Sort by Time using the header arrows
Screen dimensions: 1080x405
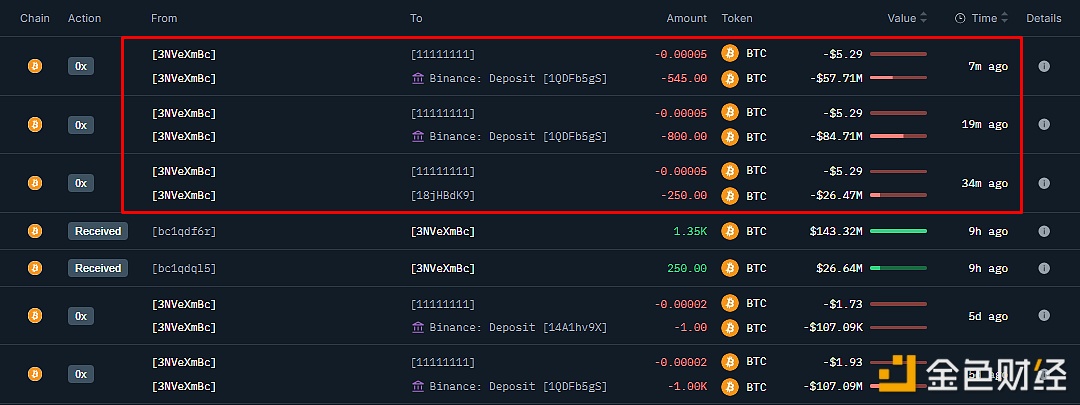1004,19
